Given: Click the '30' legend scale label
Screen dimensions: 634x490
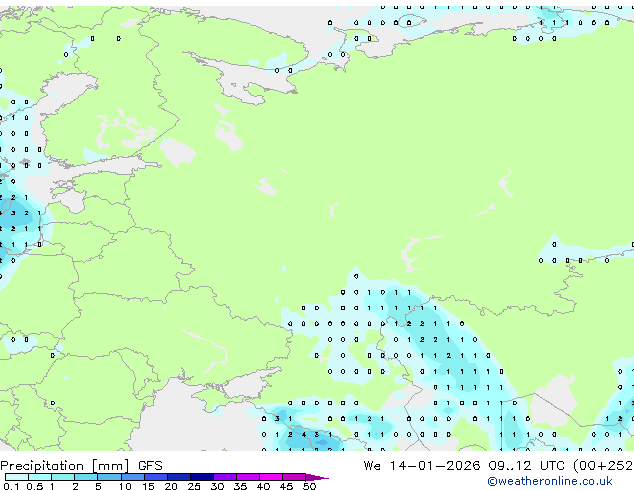Looking at the screenshot, I should click(x=217, y=486).
